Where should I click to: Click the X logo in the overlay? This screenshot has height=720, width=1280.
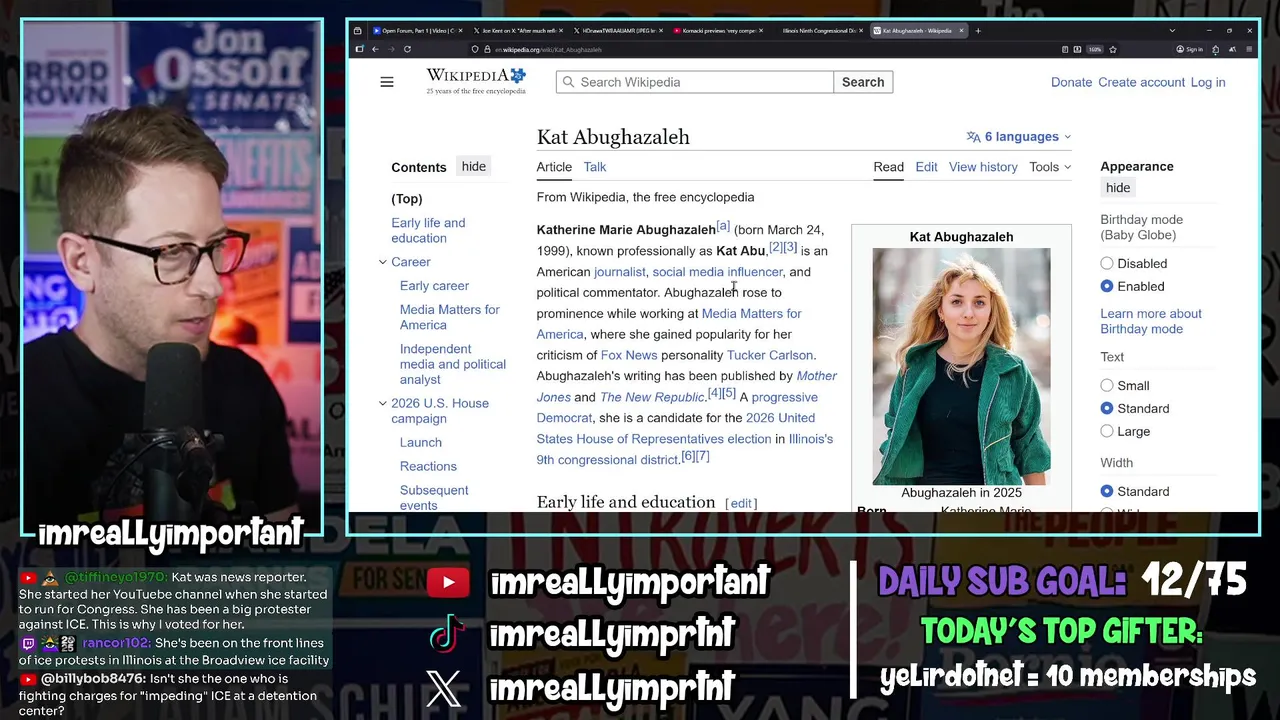pos(444,688)
